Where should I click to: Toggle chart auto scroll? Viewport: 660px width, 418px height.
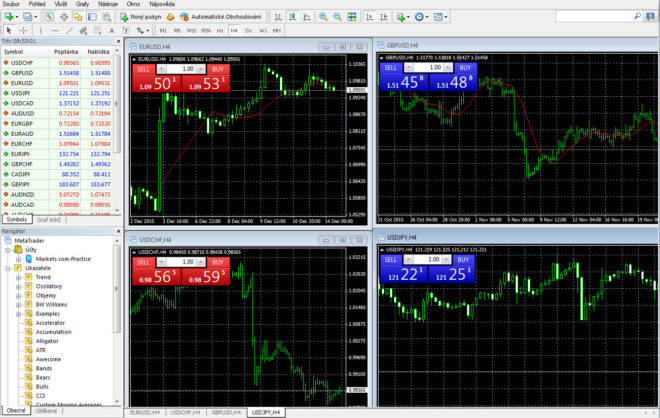[x=370, y=17]
